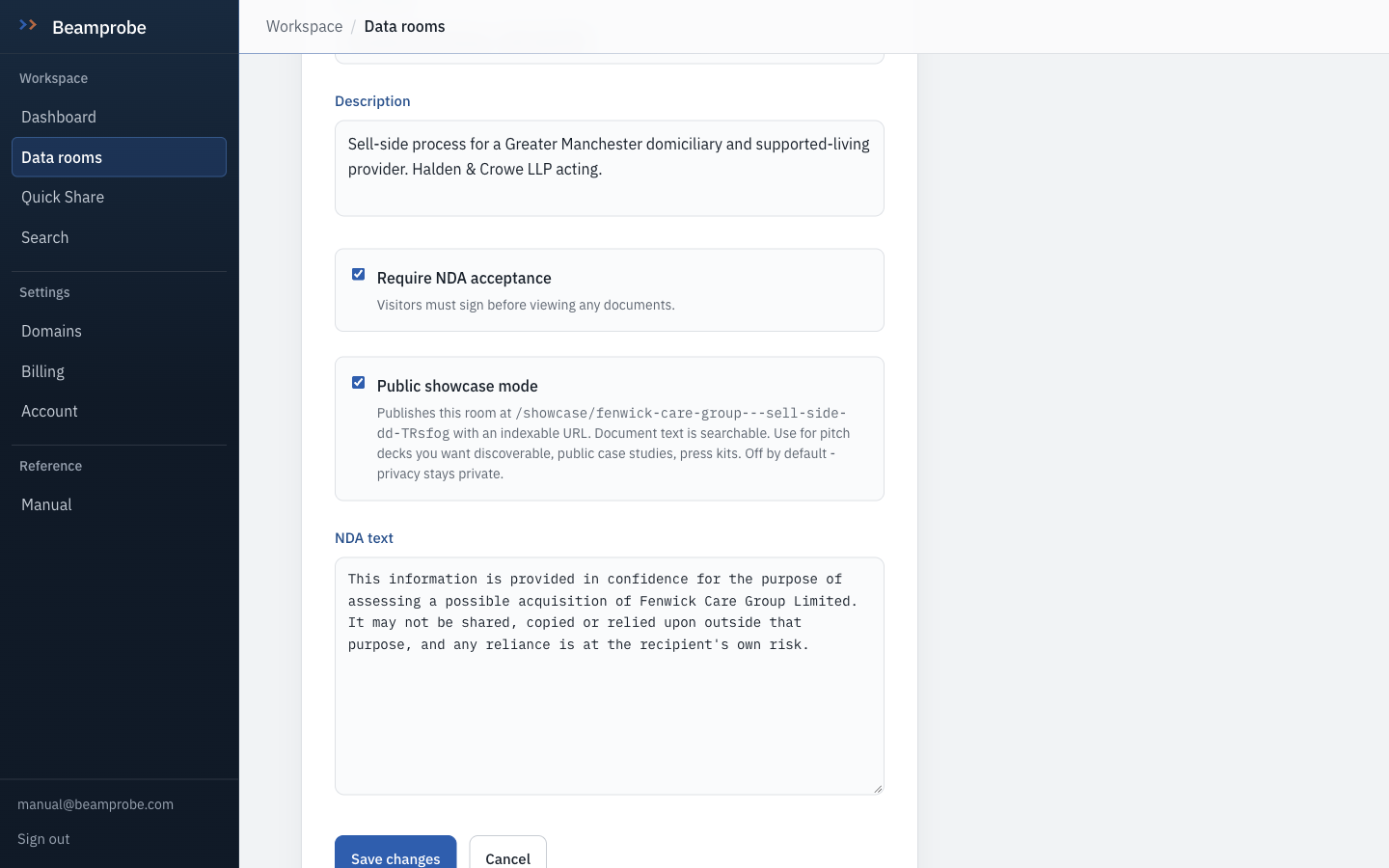The width and height of the screenshot is (1389, 868).
Task: Click "Visitors must sign before viewing" hint
Action: point(526,305)
